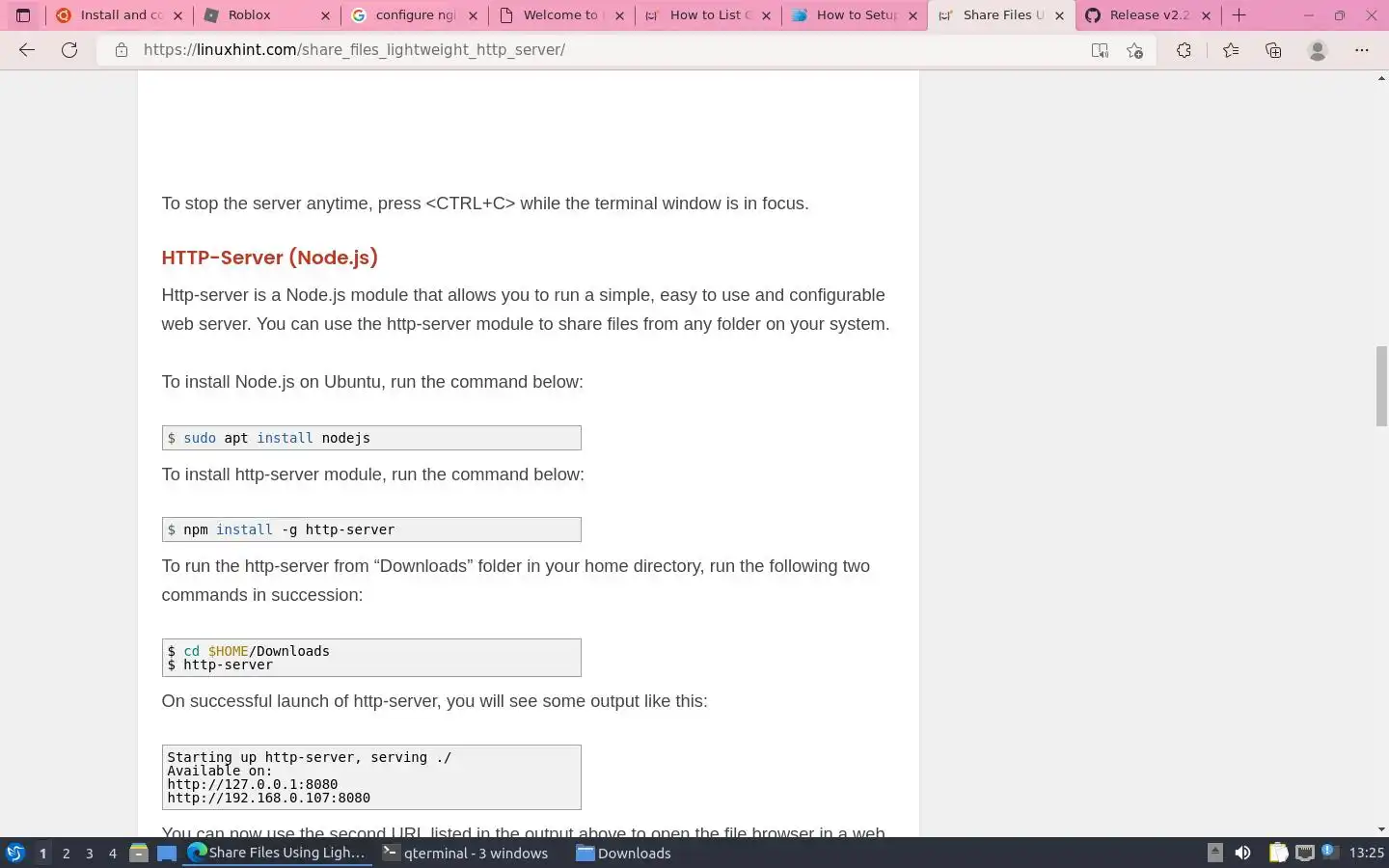Refresh the current page
The image size is (1389, 868).
point(69,50)
